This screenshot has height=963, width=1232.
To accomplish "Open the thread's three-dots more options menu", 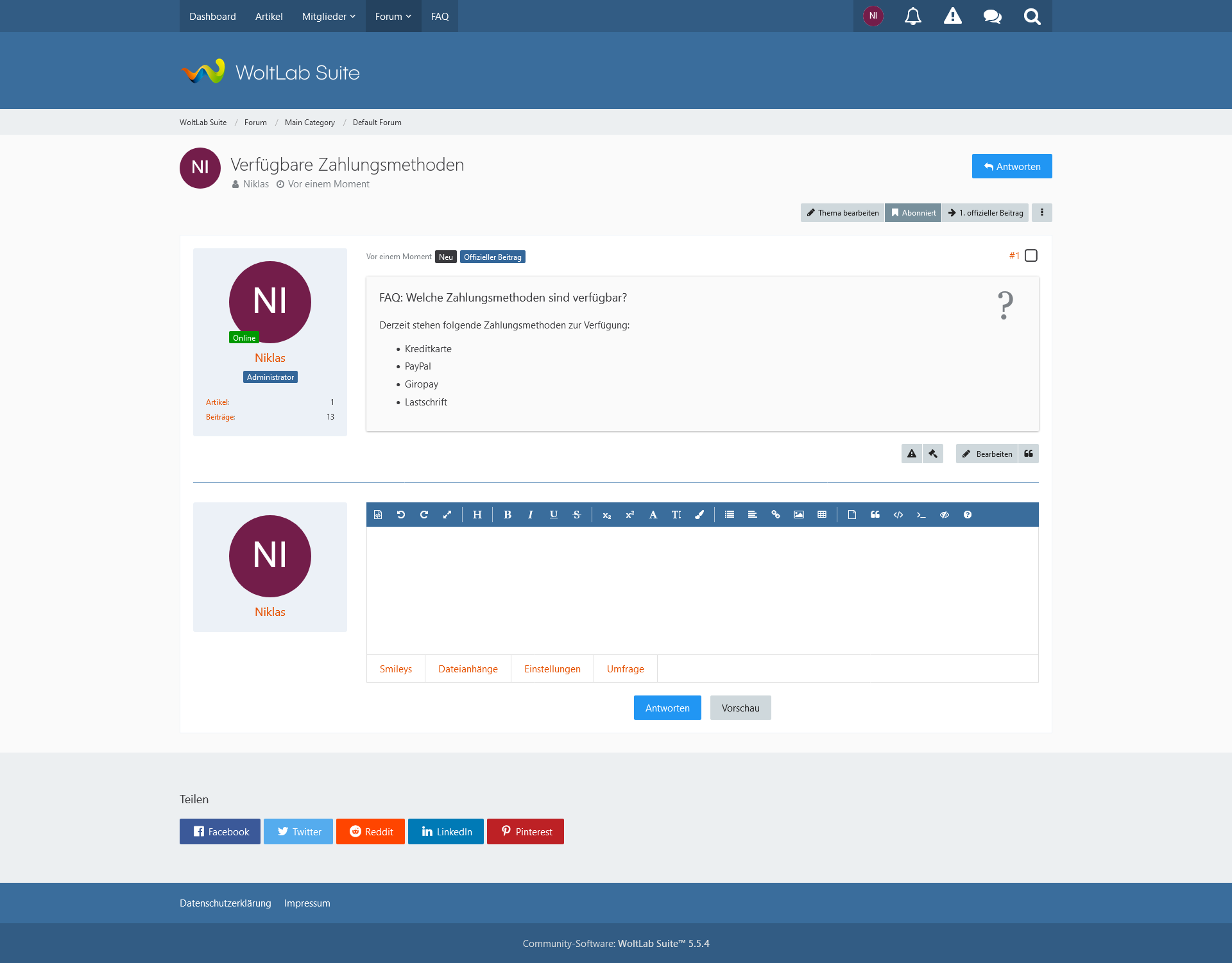I will (x=1041, y=212).
